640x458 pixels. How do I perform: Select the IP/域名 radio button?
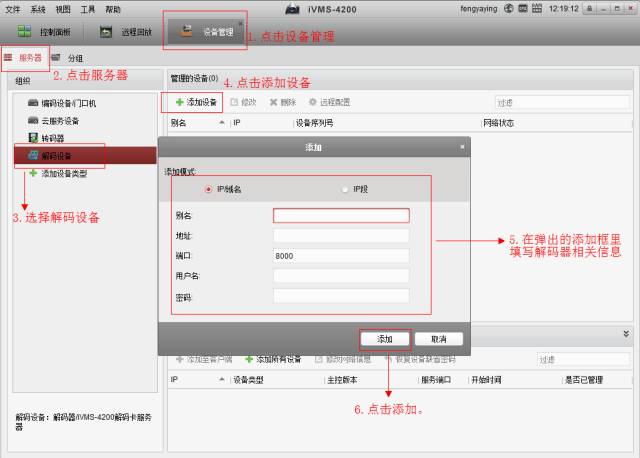click(208, 188)
